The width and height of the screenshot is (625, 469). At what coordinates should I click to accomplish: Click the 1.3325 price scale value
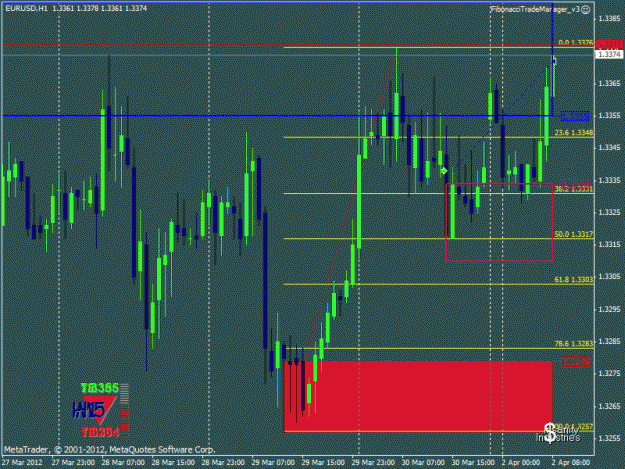[609, 212]
